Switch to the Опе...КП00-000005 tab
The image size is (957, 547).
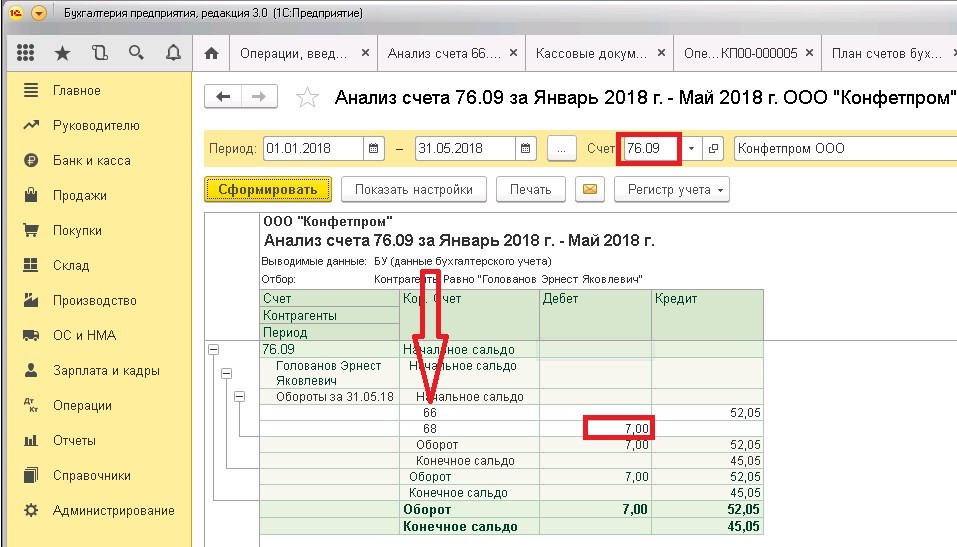tap(740, 53)
